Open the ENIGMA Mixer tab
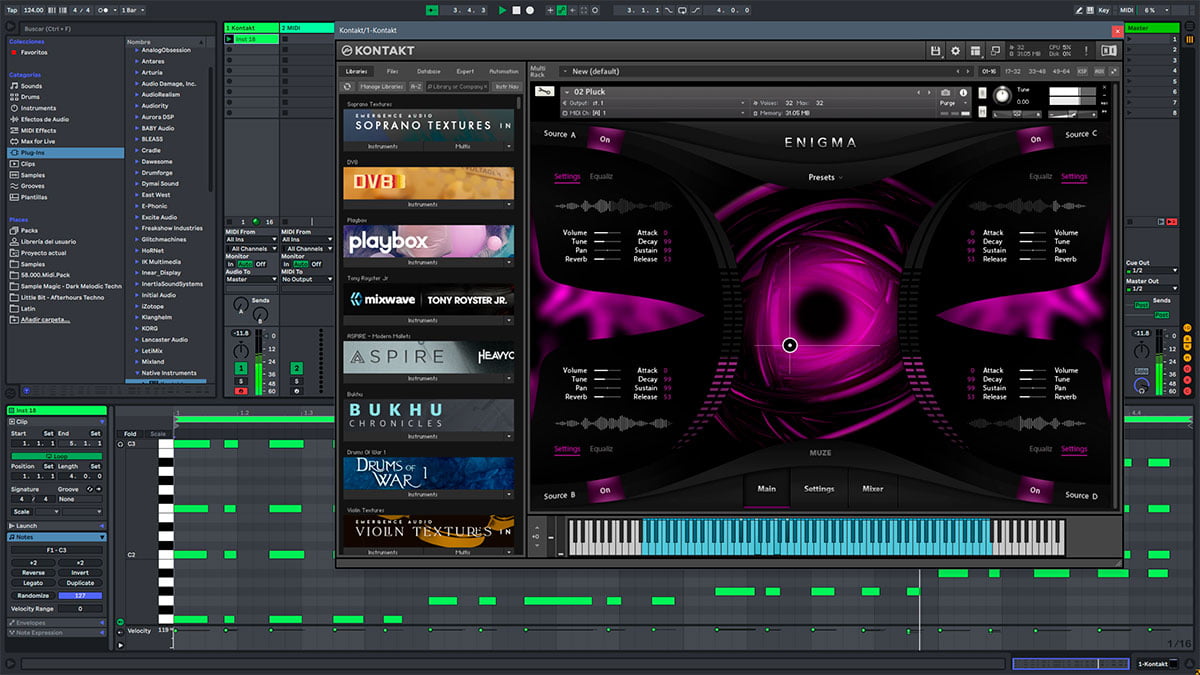The image size is (1200, 675). [872, 489]
